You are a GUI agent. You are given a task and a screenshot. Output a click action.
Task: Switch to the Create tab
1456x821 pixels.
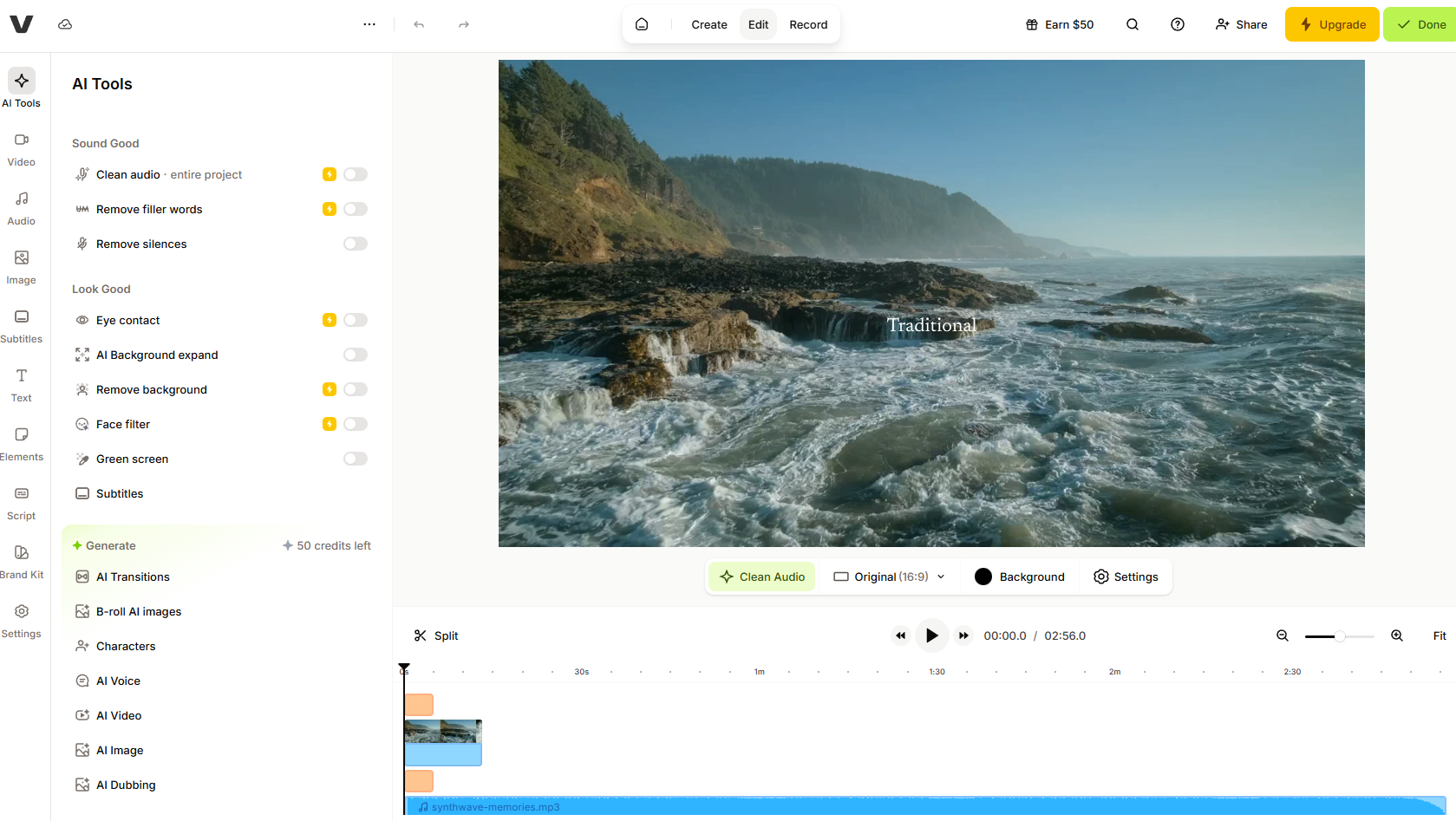[709, 24]
